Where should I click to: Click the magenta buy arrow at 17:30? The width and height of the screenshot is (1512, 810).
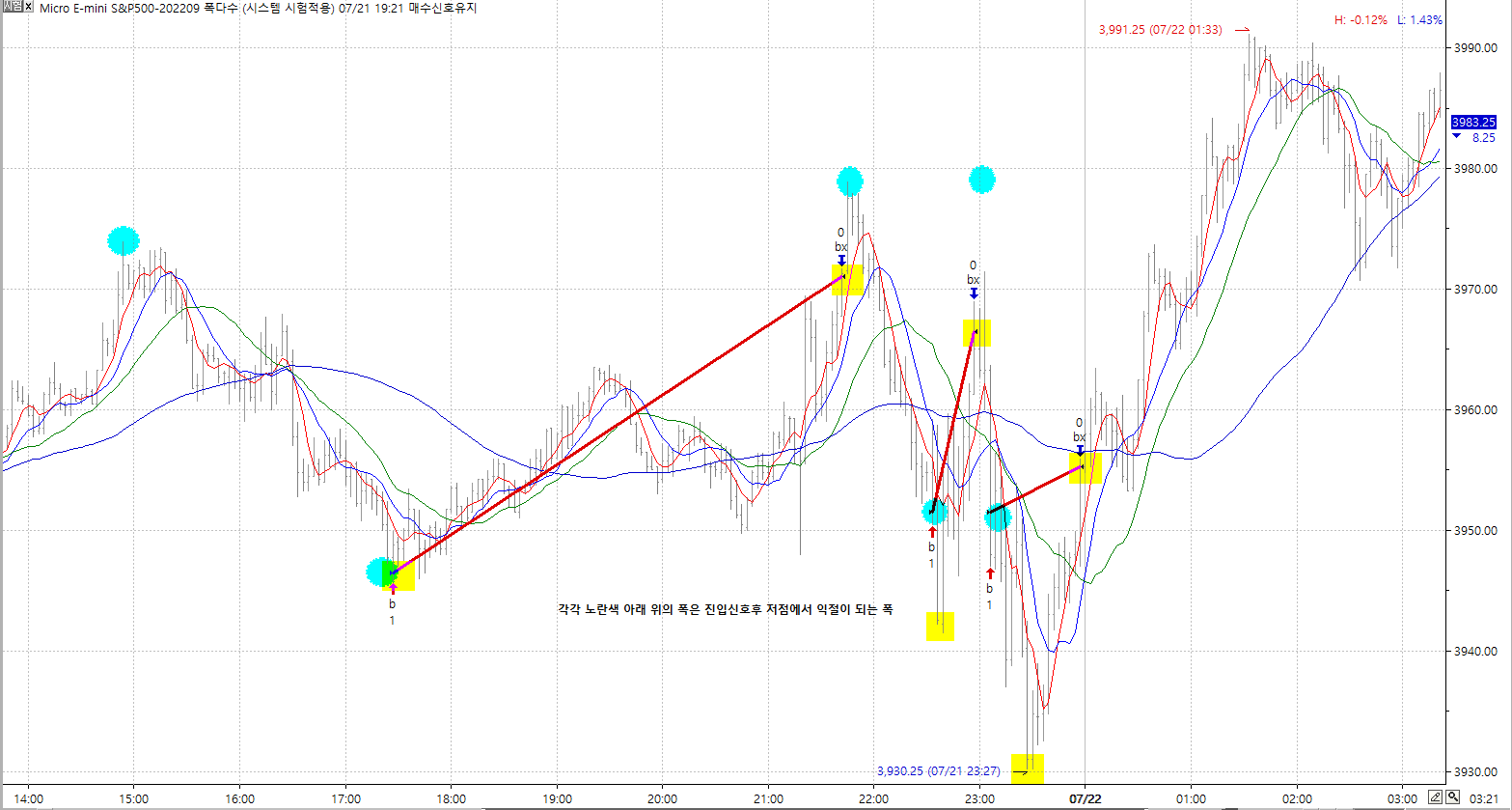click(x=393, y=588)
